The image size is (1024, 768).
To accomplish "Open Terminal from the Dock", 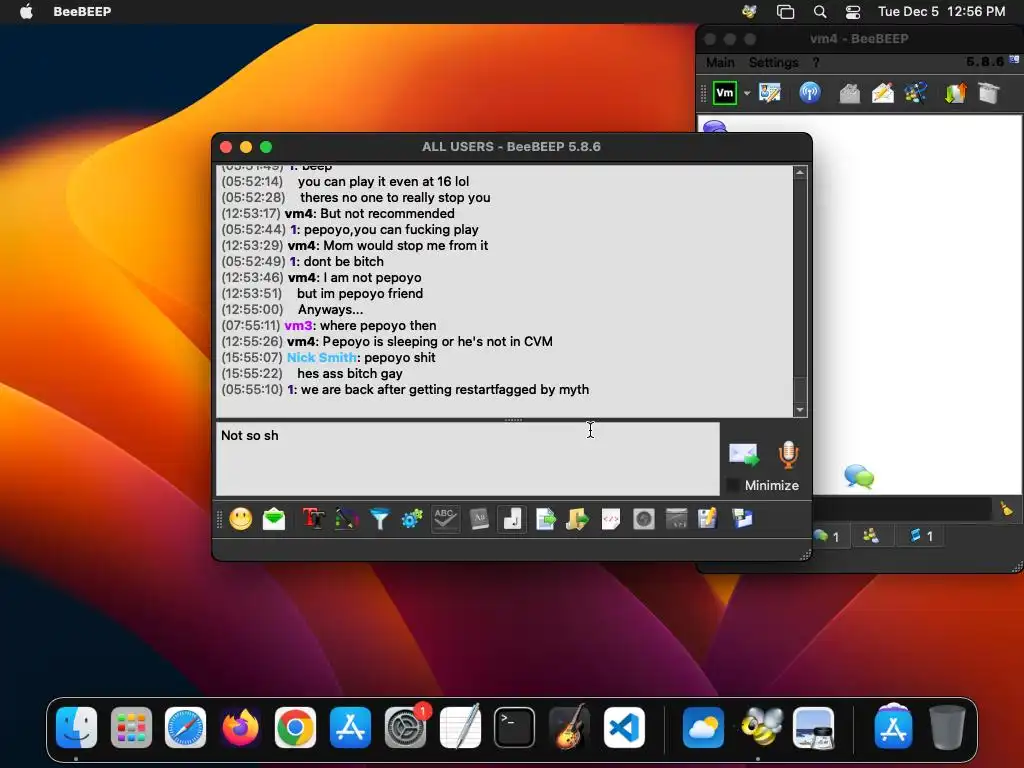I will pyautogui.click(x=515, y=727).
